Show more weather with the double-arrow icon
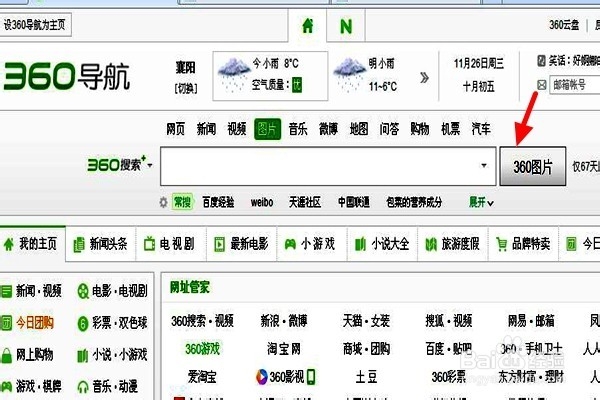600x400 pixels. [x=424, y=78]
